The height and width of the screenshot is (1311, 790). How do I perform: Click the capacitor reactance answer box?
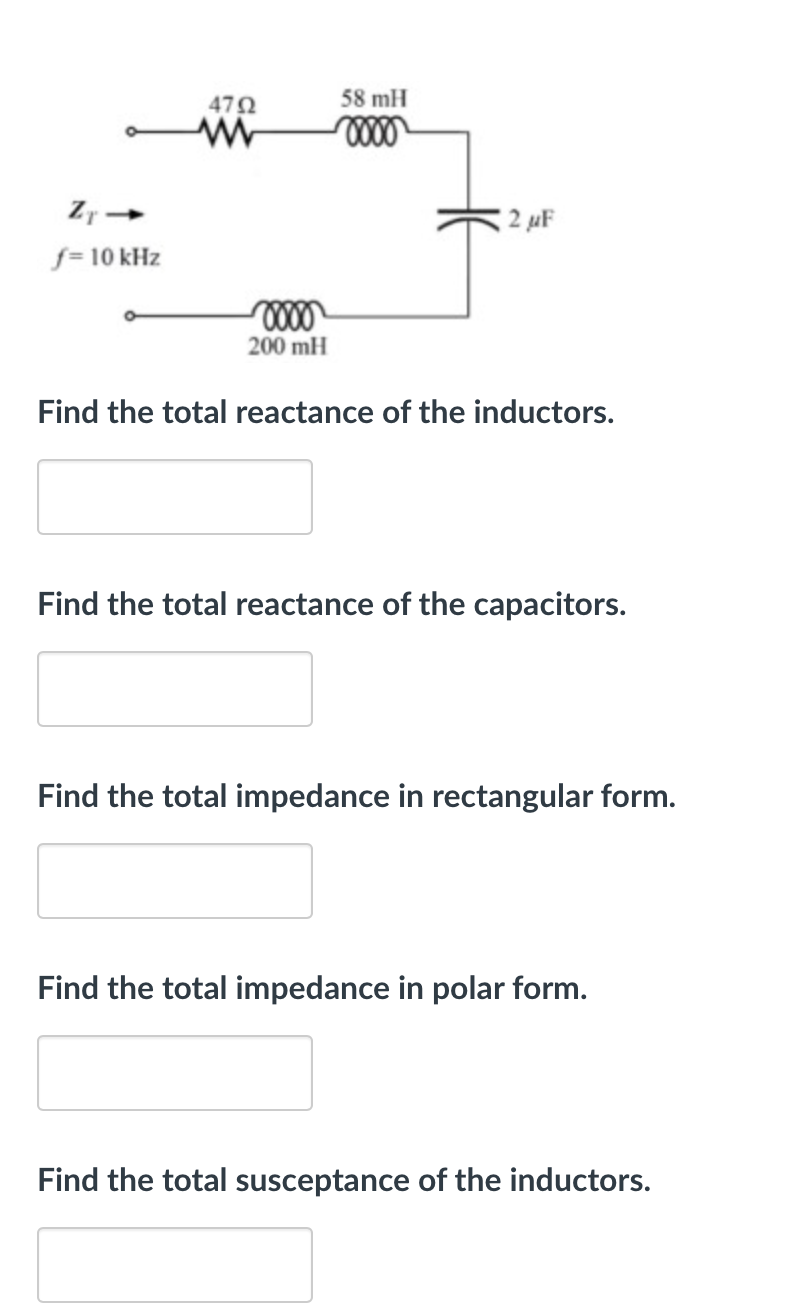(175, 689)
